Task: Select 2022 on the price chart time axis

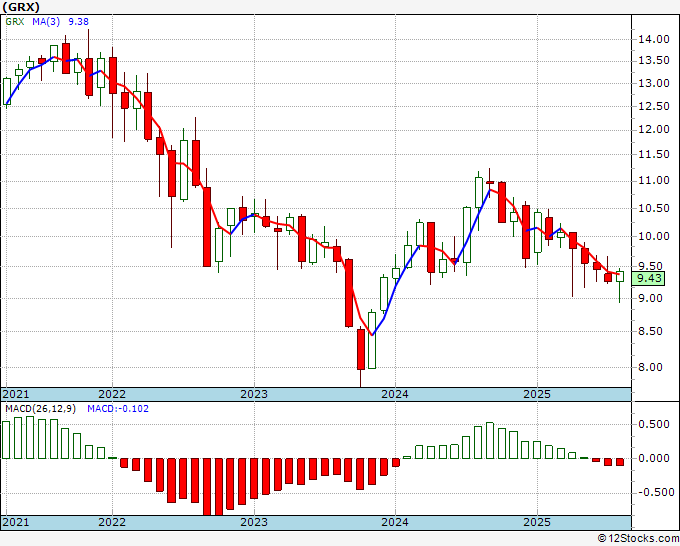Action: tap(112, 394)
